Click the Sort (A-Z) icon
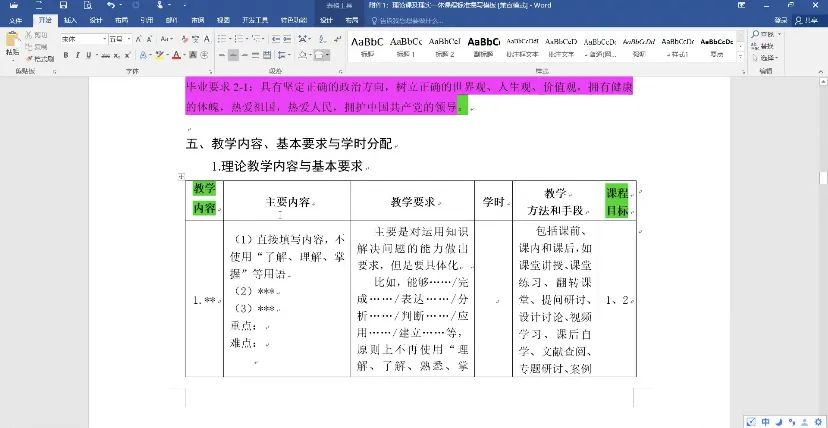This screenshot has width=828, height=428. [322, 39]
